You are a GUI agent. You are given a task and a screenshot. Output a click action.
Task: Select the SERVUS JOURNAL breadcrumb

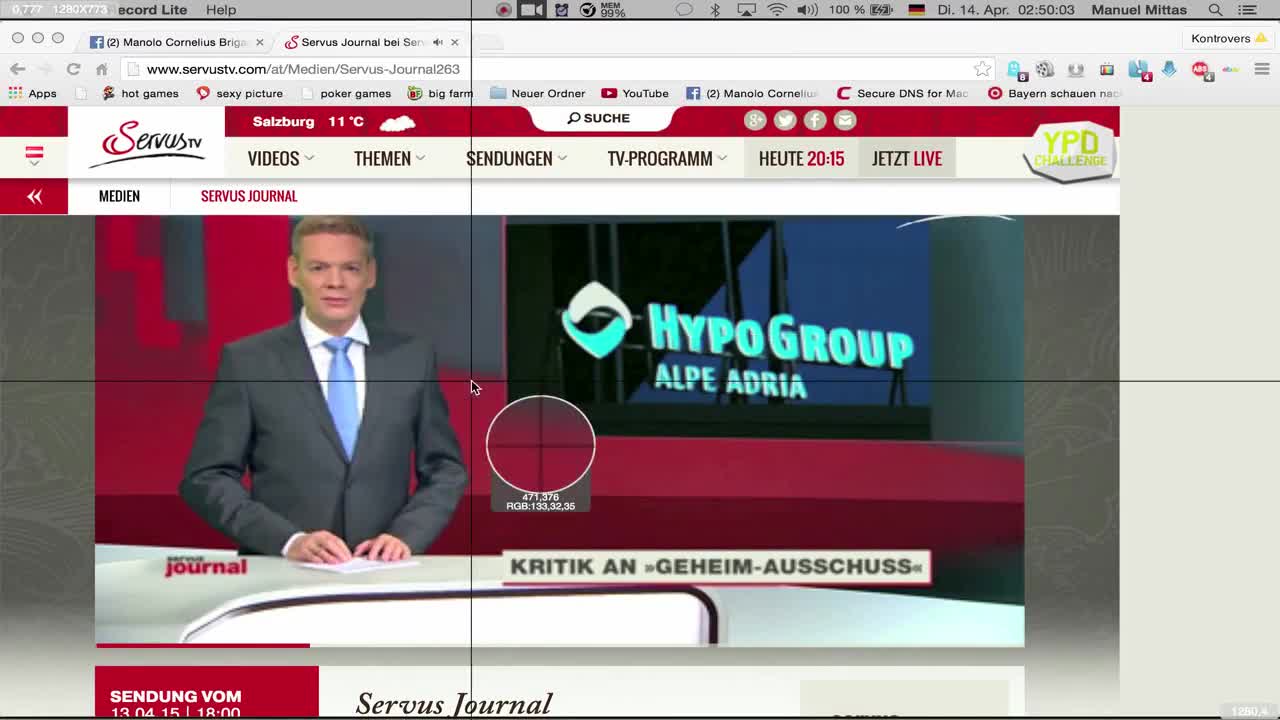249,196
